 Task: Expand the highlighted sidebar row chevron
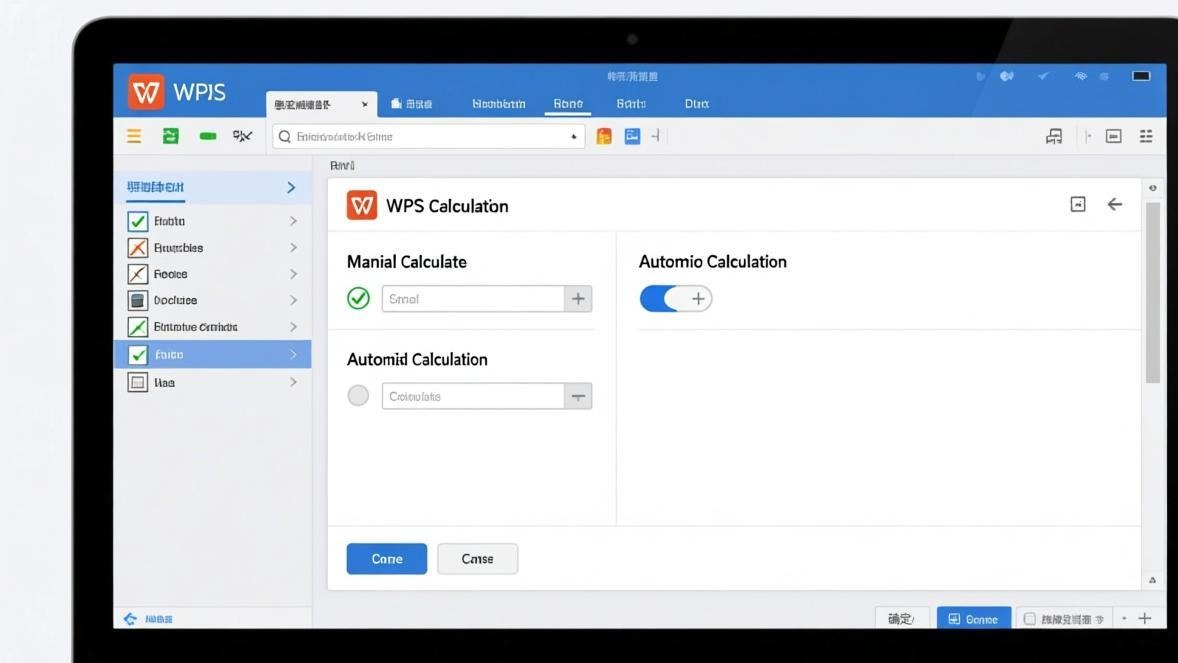(294, 355)
